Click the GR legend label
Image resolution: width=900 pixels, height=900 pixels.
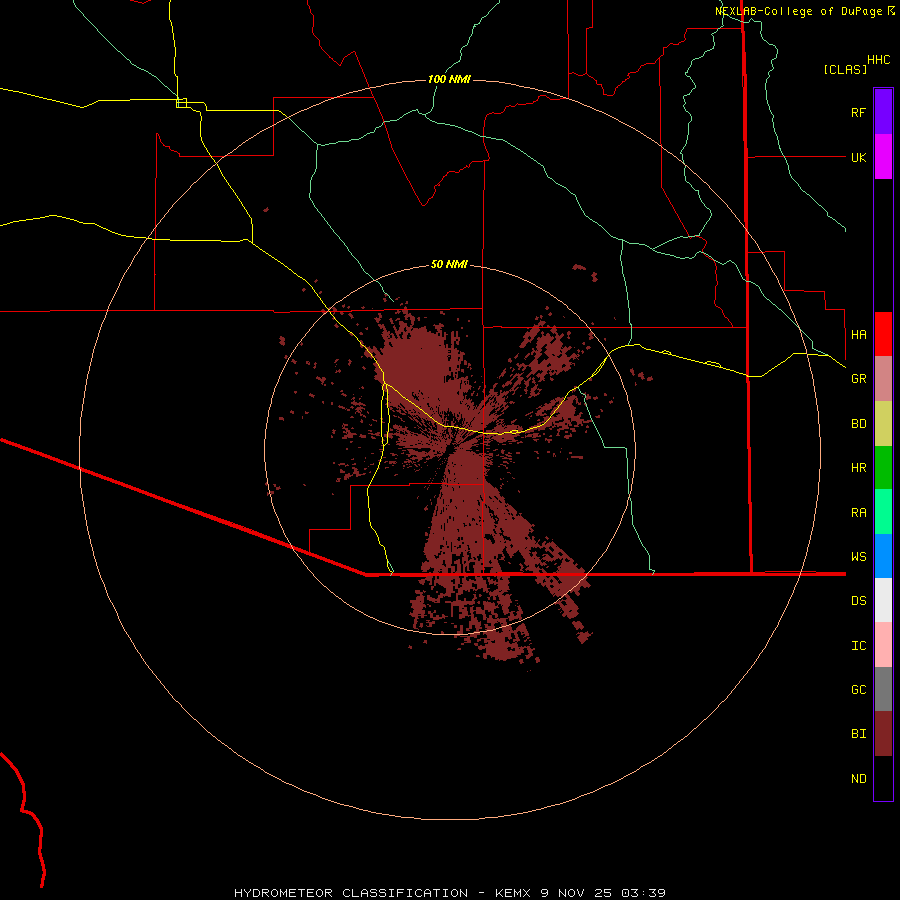click(858, 379)
